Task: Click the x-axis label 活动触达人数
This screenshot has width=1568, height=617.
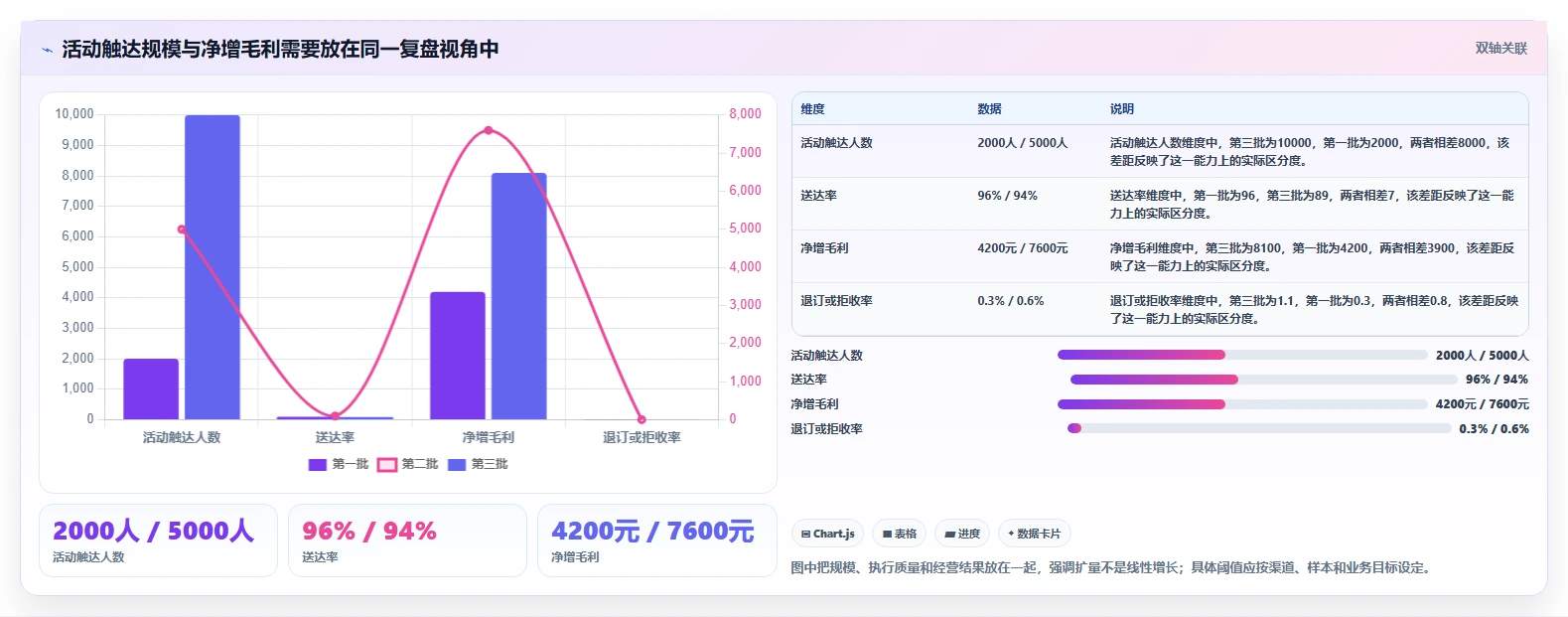Action: click(x=182, y=437)
